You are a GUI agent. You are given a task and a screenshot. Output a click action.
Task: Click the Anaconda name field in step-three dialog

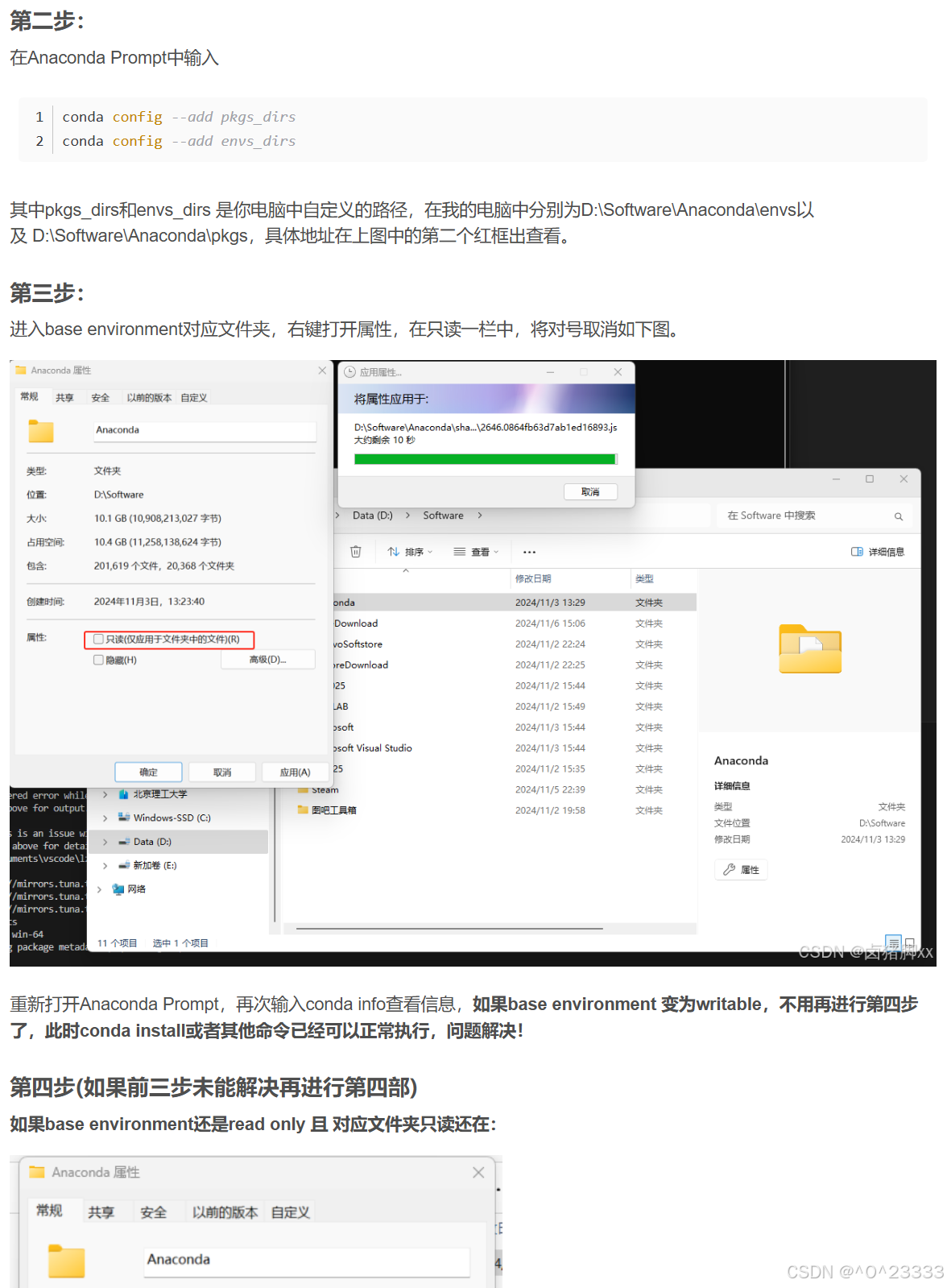coord(205,430)
